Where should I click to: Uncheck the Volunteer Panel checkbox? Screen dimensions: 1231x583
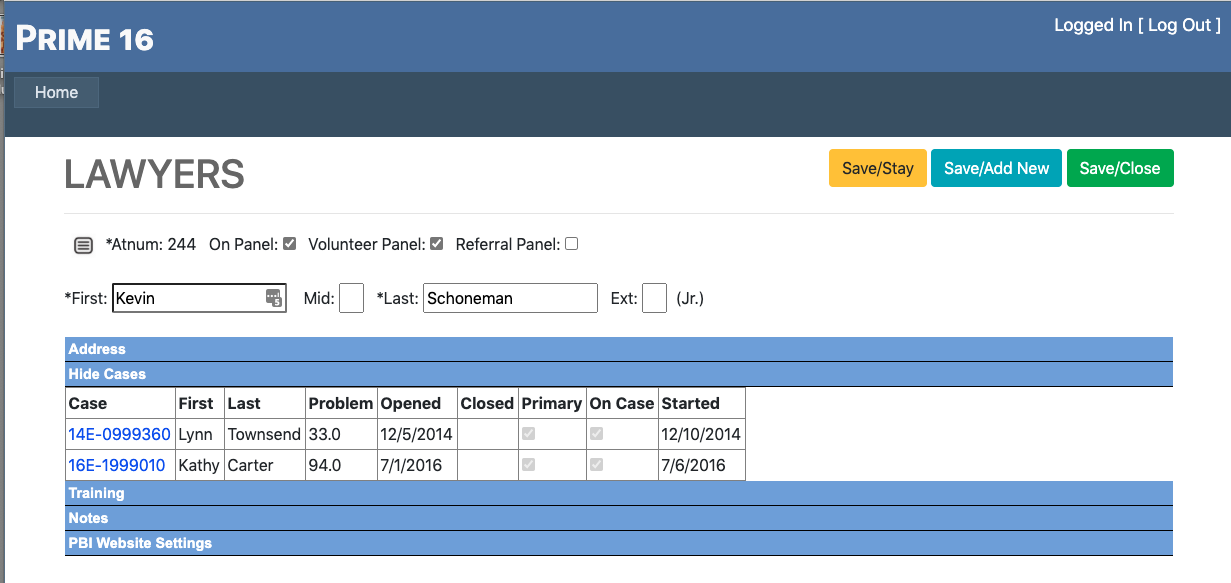436,243
